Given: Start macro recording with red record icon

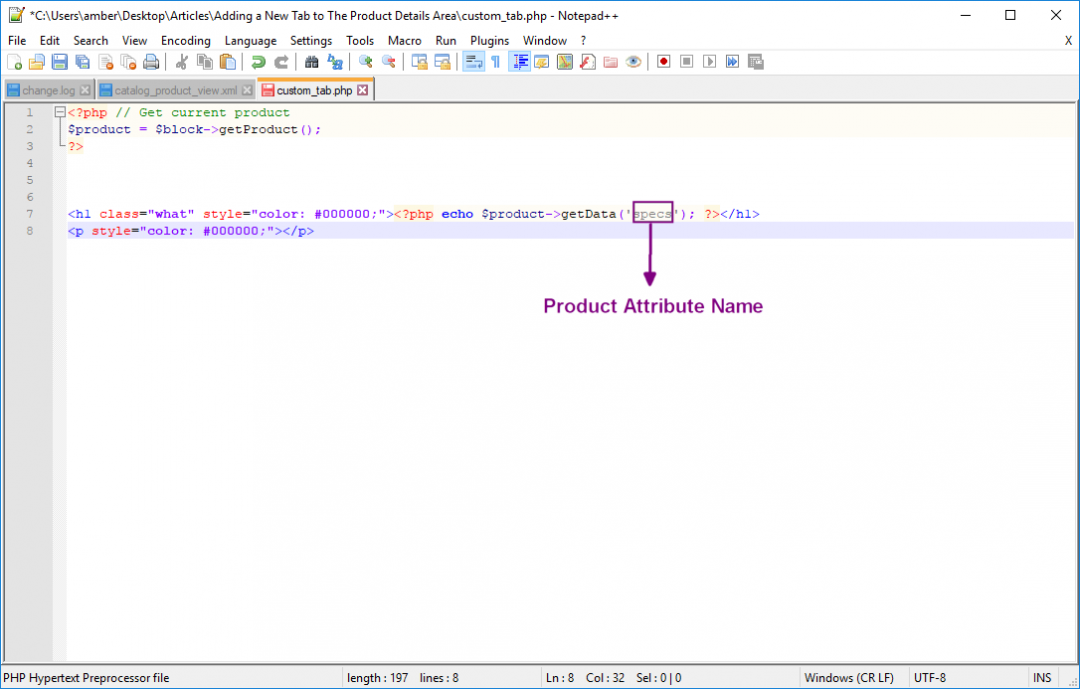Looking at the screenshot, I should (663, 61).
